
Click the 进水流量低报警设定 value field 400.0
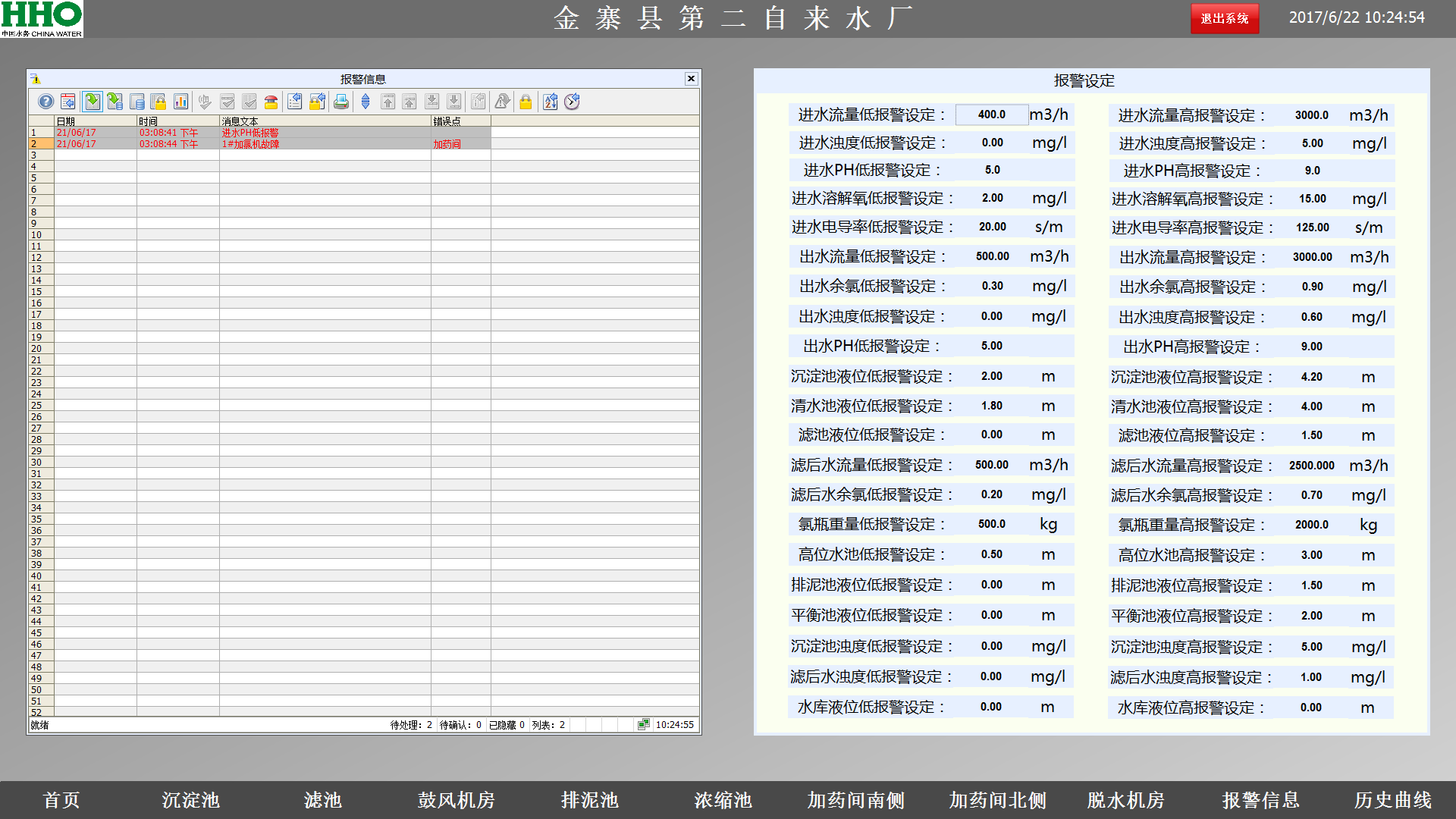tap(991, 115)
